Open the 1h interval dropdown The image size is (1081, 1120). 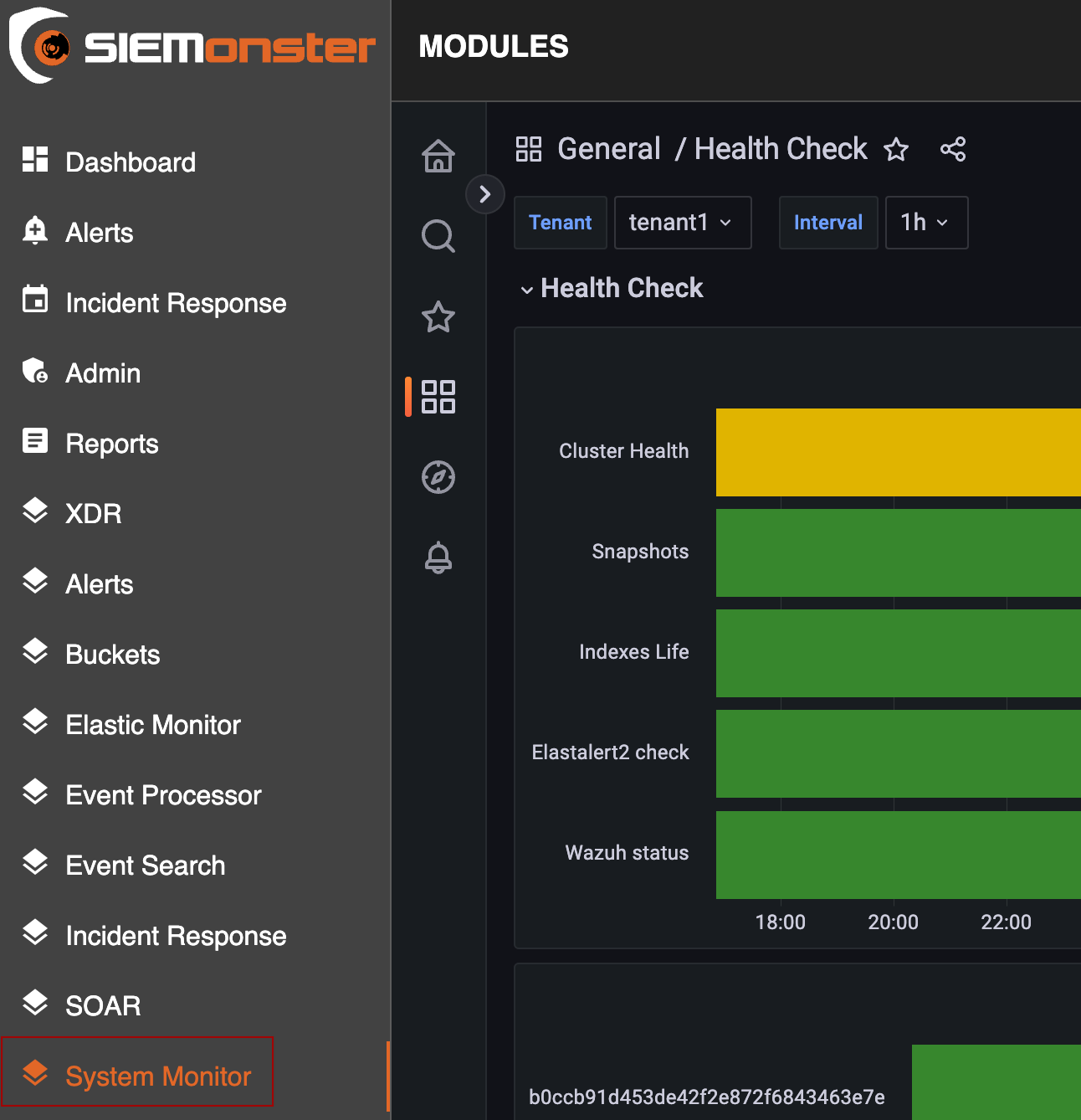click(x=925, y=223)
